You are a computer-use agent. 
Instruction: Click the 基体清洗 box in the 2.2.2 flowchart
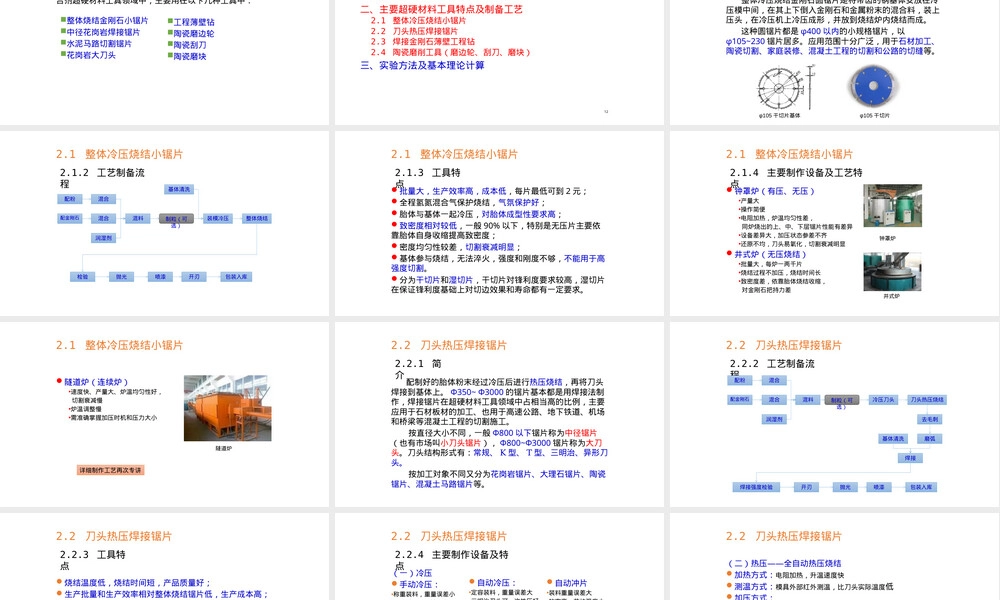pyautogui.click(x=893, y=439)
